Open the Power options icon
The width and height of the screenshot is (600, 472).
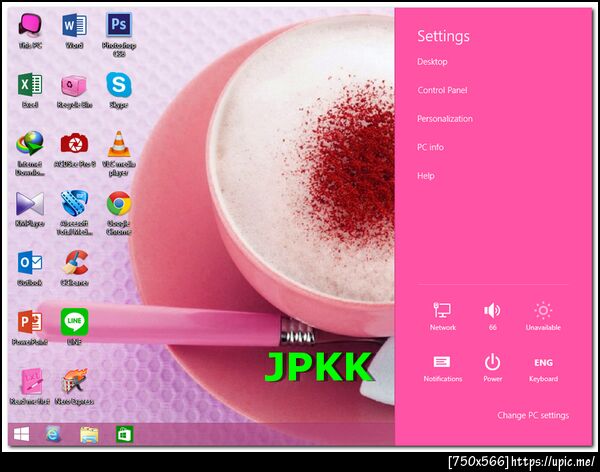pos(492,368)
